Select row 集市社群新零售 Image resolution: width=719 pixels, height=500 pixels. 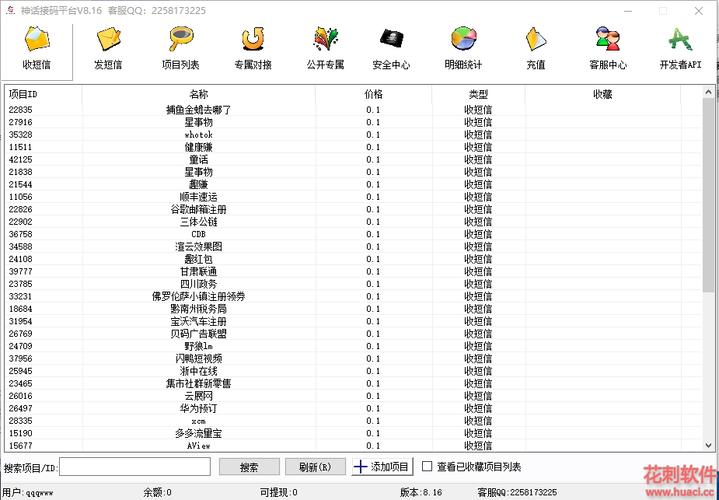click(x=353, y=383)
